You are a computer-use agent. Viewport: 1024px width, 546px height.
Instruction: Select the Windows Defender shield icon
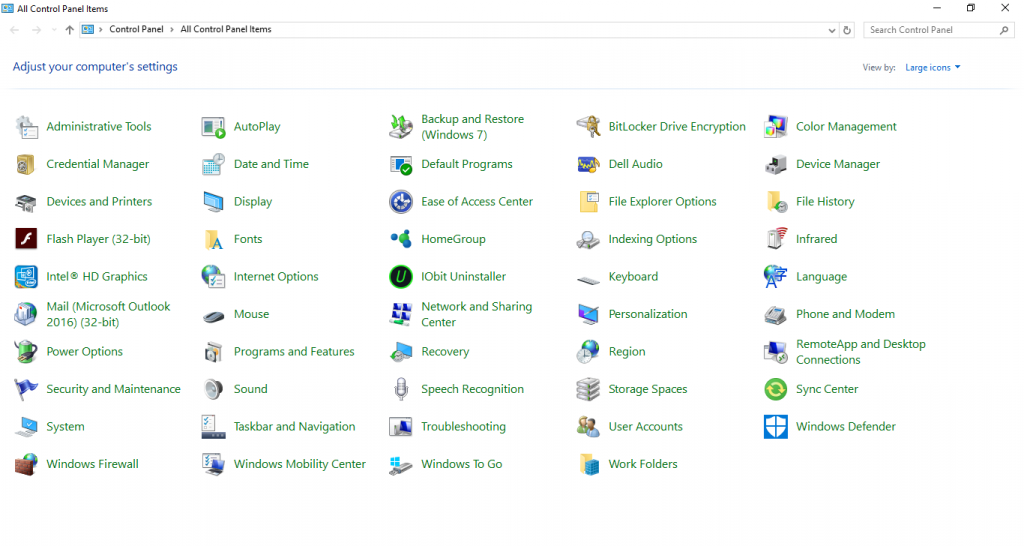click(776, 427)
